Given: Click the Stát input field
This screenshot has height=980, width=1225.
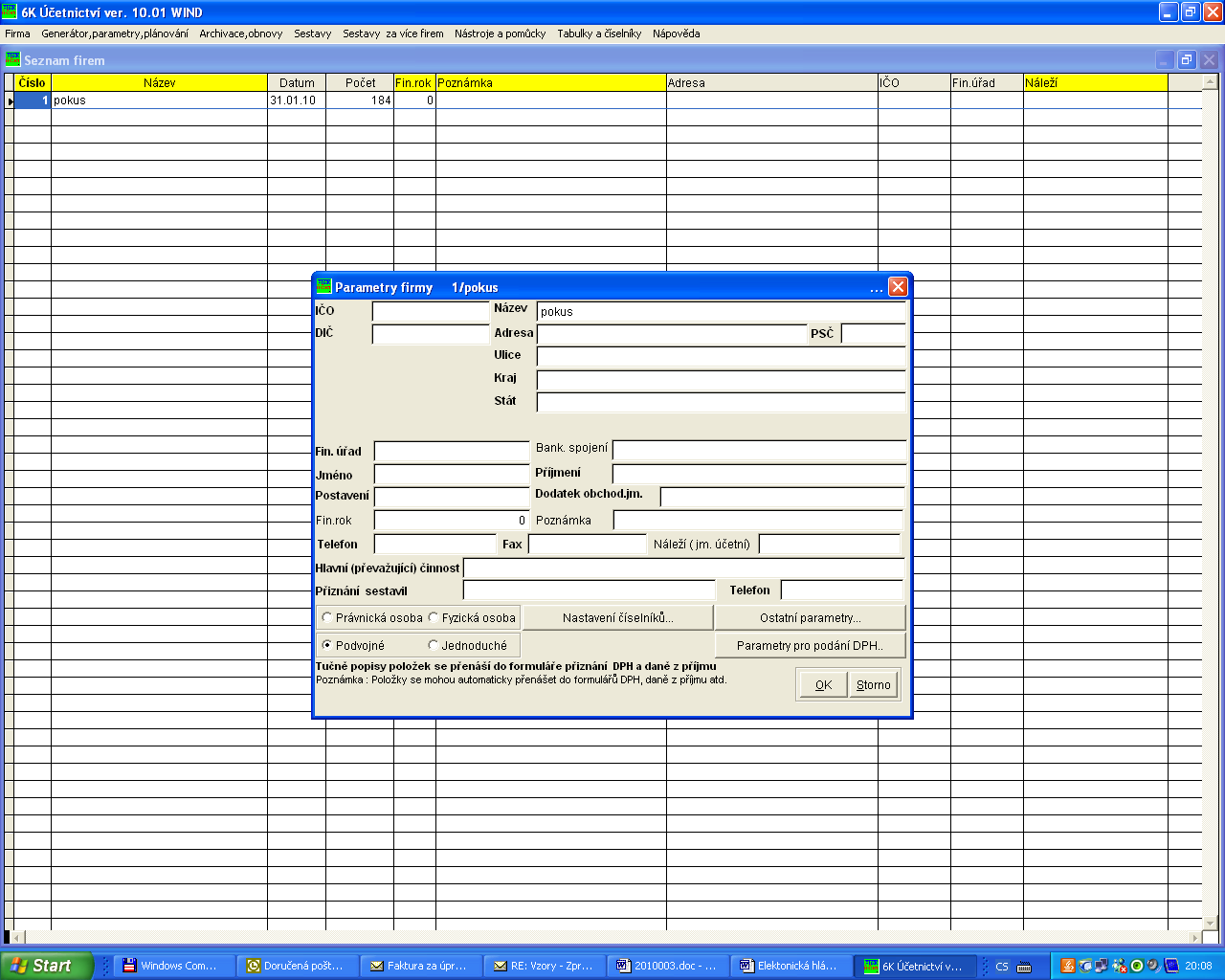Looking at the screenshot, I should (722, 402).
